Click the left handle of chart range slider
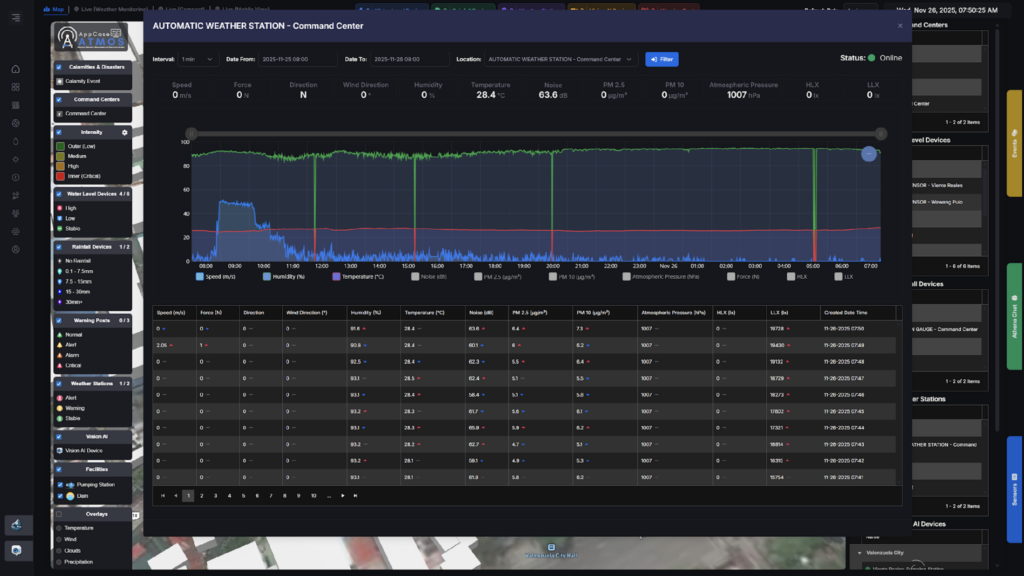 click(x=191, y=134)
